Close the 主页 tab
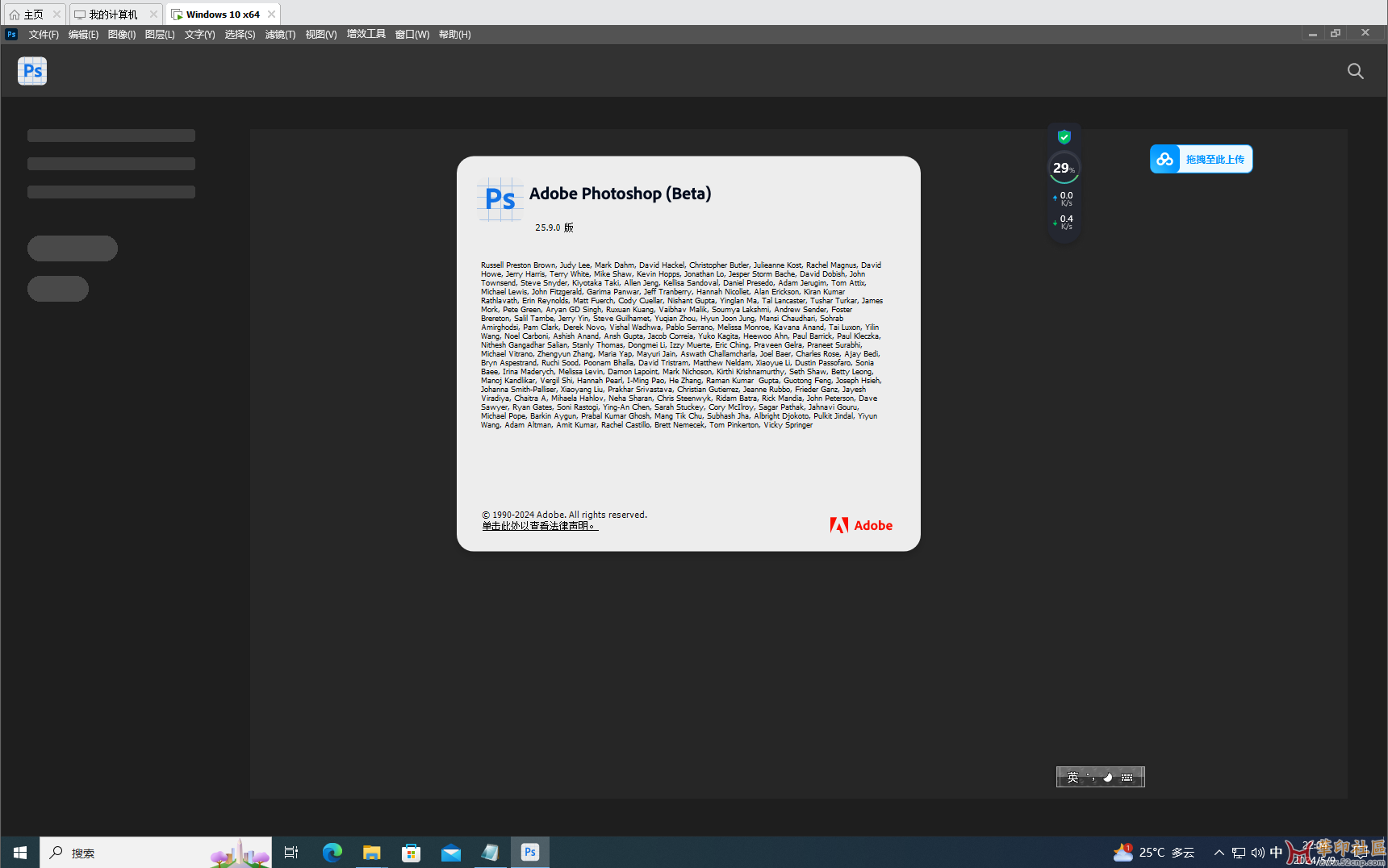Image resolution: width=1388 pixels, height=868 pixels. [56, 15]
